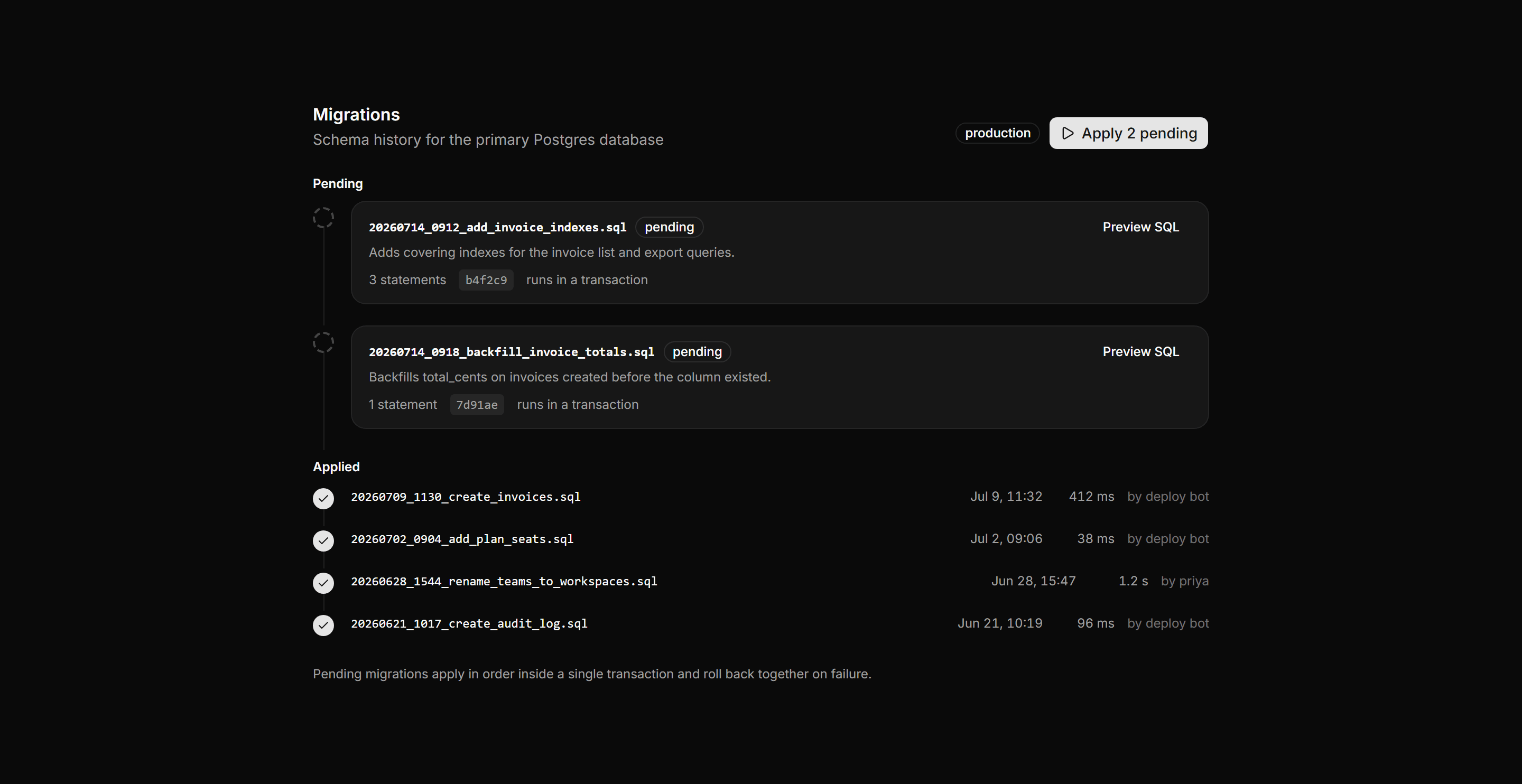Click 'by deploy bot' on create_audit_log row

coord(1168,623)
